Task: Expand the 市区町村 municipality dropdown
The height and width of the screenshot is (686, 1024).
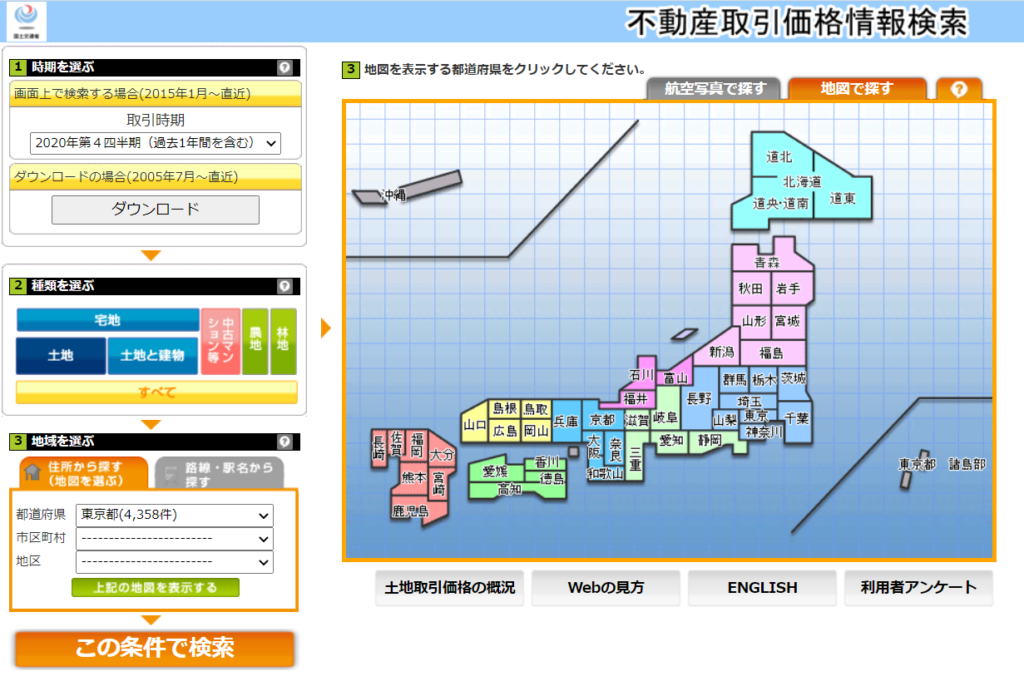Action: [x=175, y=539]
